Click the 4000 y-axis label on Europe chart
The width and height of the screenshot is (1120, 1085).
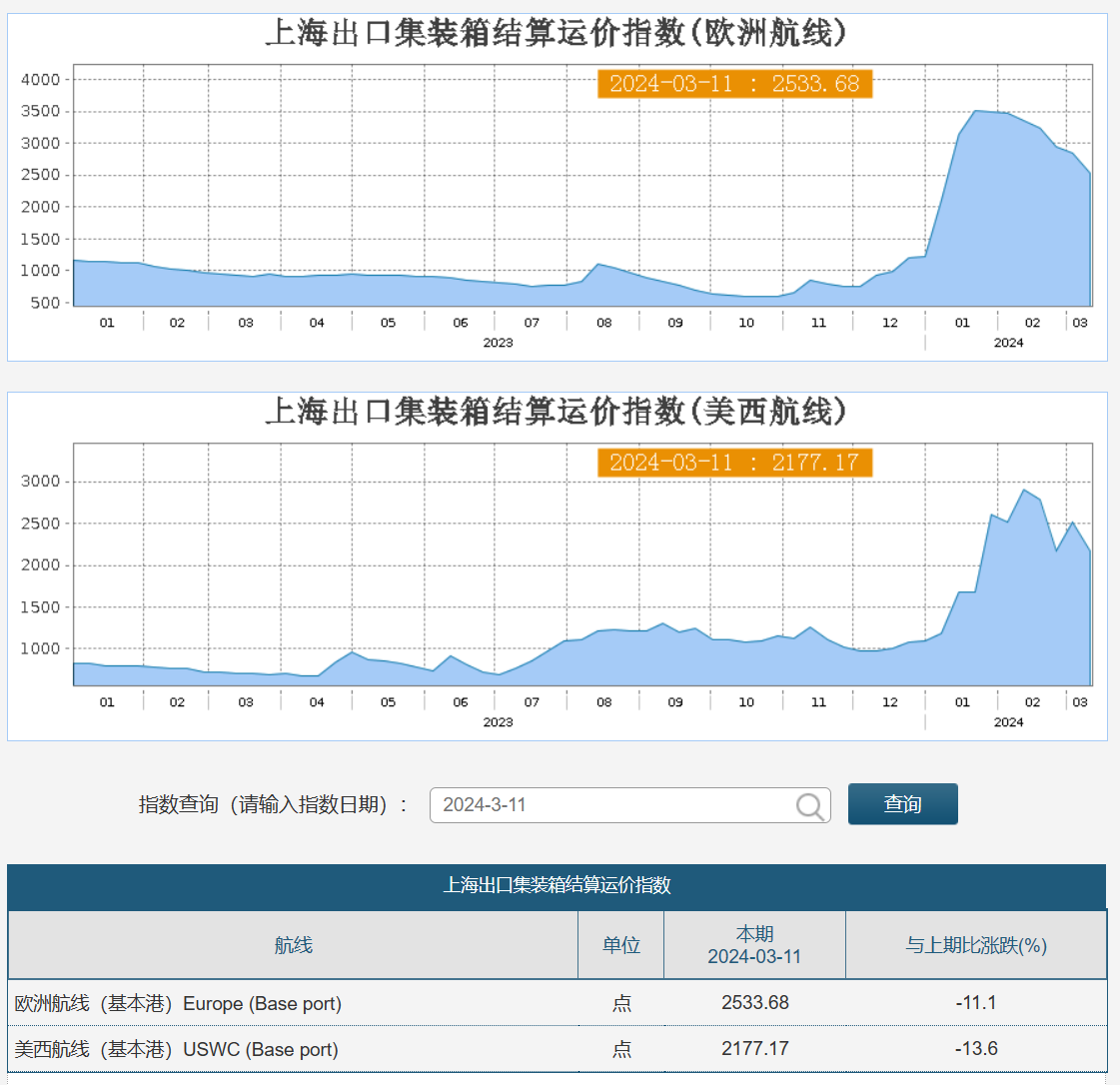(40, 79)
